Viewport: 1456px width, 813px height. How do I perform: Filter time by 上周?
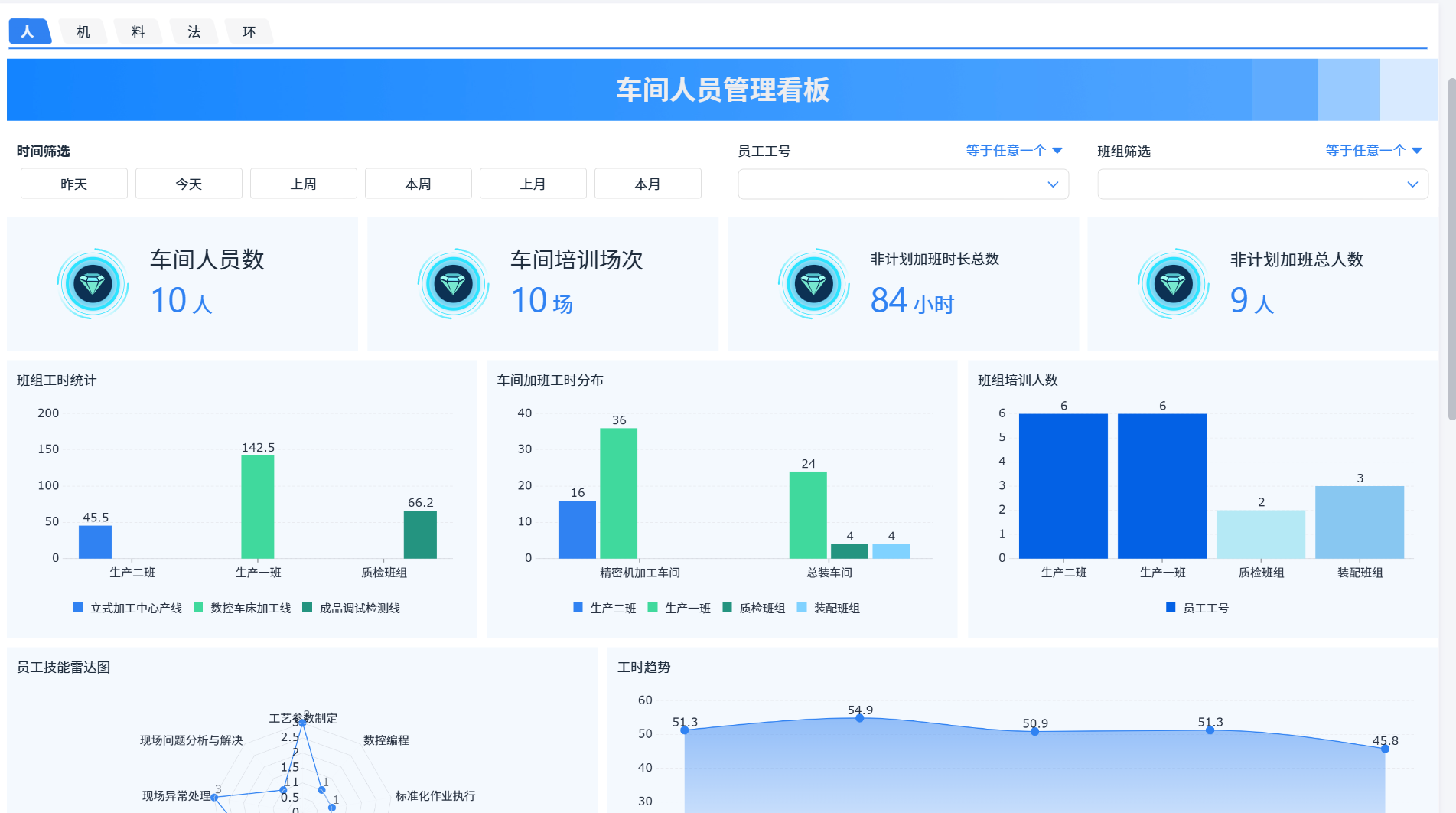click(304, 184)
